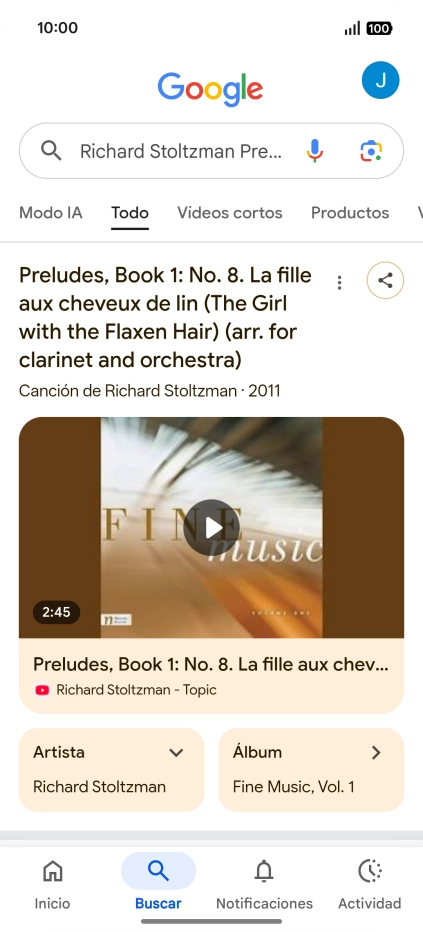The image size is (423, 932).
Task: Select the Todo results tab
Action: point(130,213)
